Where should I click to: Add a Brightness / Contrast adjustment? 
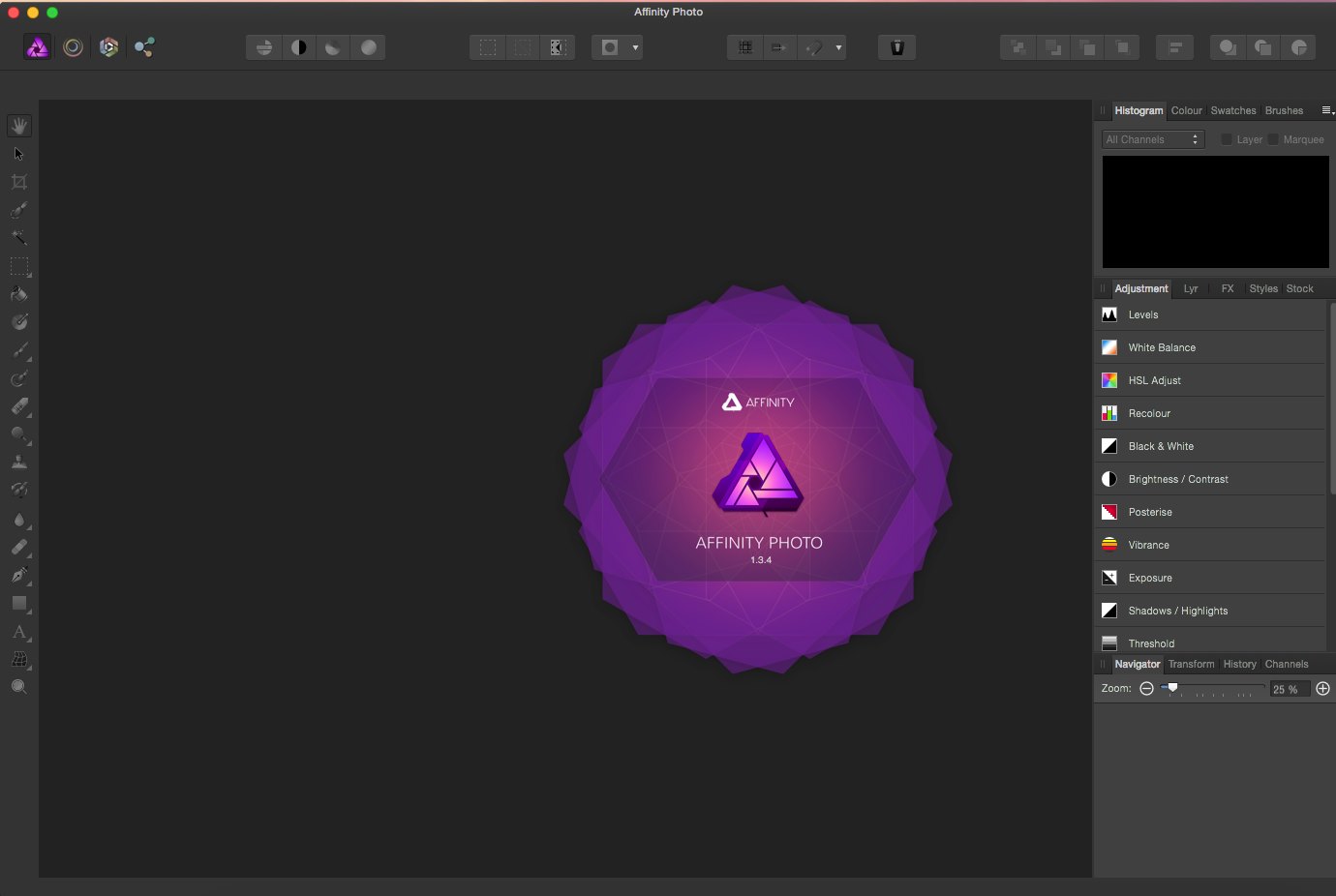(1210, 479)
